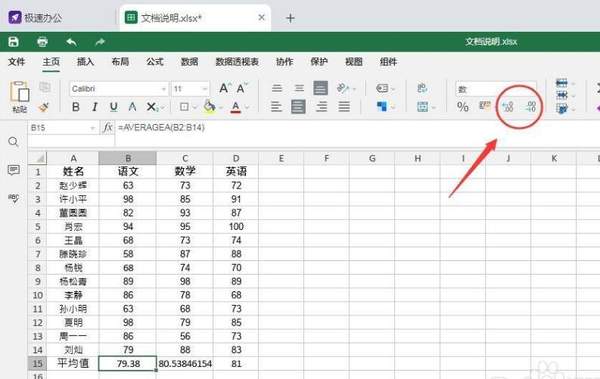Toggle Bold formatting
Screen dimensions: 600x379
coord(76,106)
